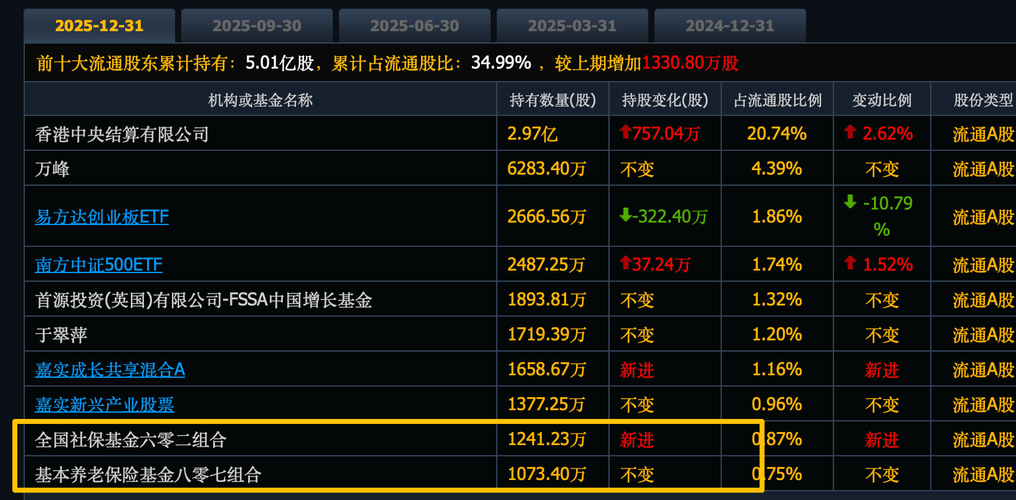
Task: Select 首源投资(英国)有限公司-FSSA中国增长基金 name
Action: pos(203,300)
